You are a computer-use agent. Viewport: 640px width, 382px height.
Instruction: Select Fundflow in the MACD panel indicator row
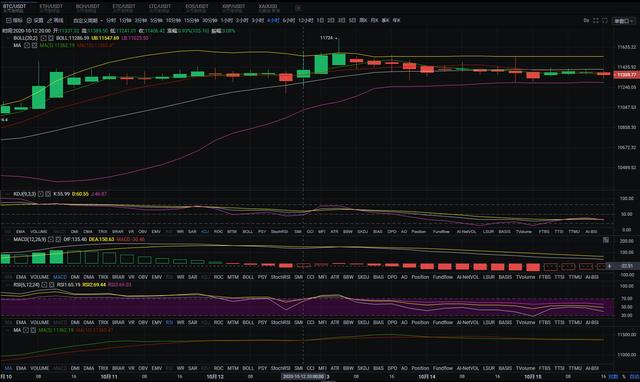pyautogui.click(x=442, y=277)
